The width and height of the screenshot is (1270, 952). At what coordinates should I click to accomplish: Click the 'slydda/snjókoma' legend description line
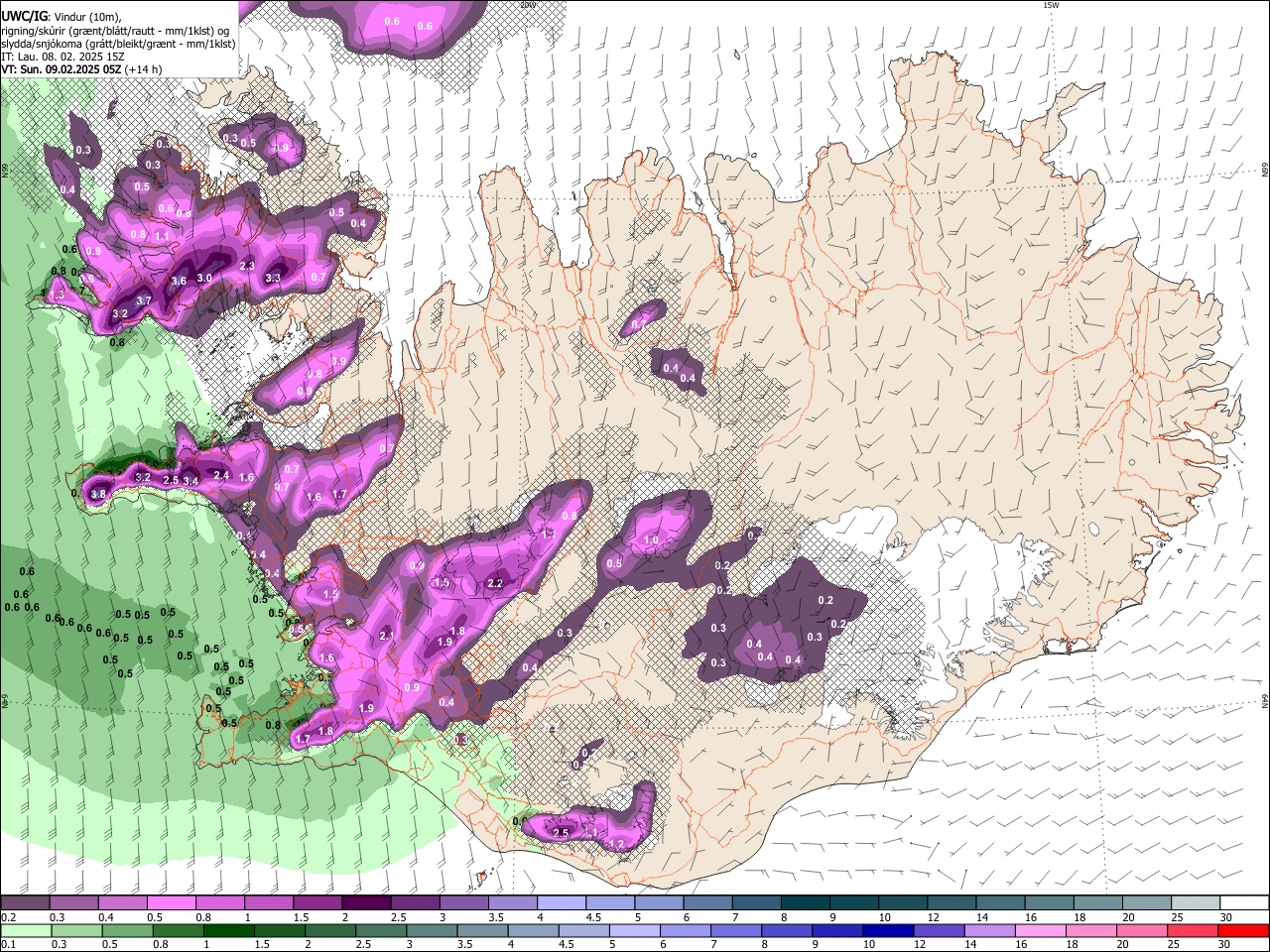118,44
